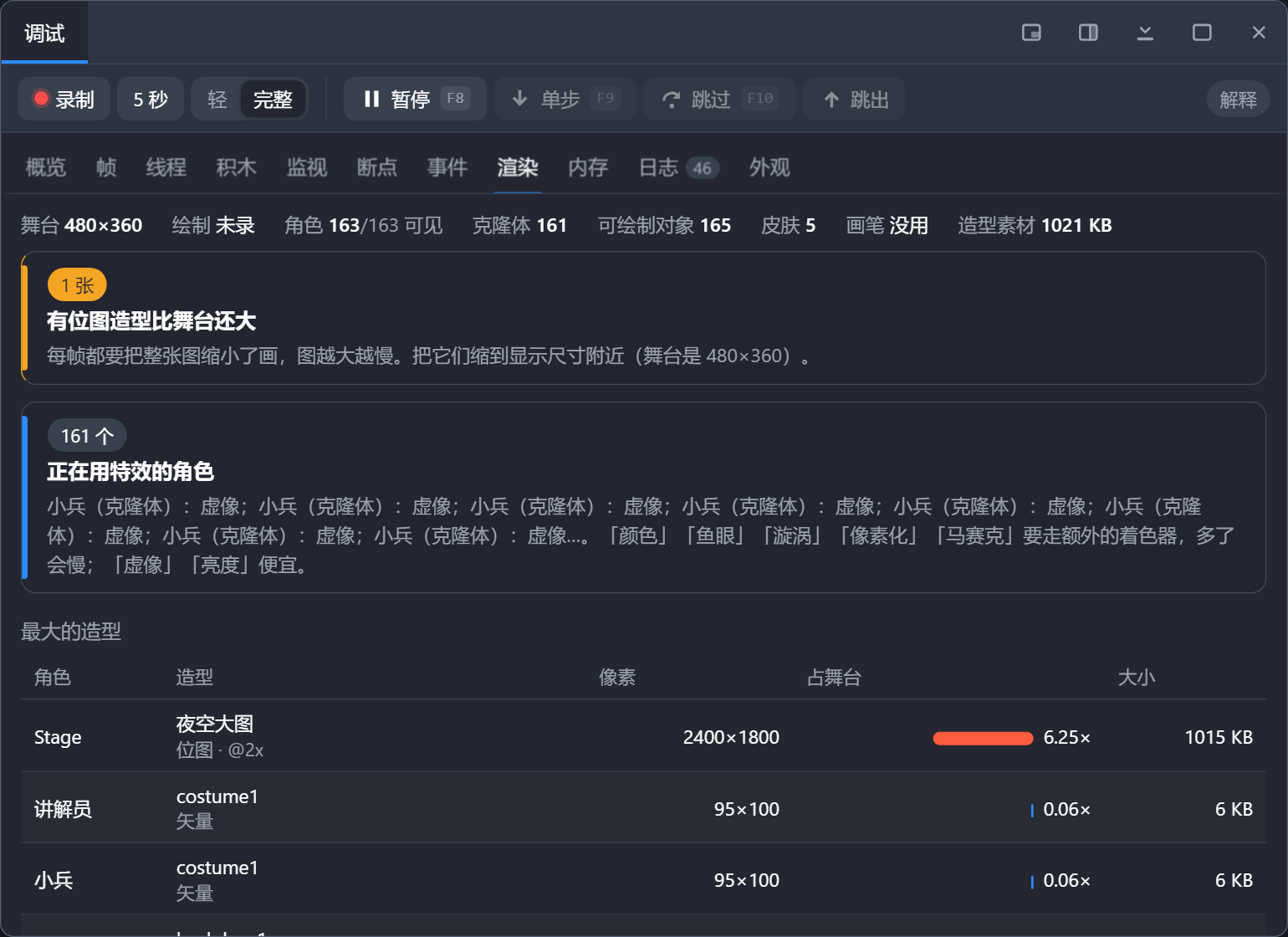Switch to the 积木 tab
The width and height of the screenshot is (1288, 937).
[x=237, y=167]
